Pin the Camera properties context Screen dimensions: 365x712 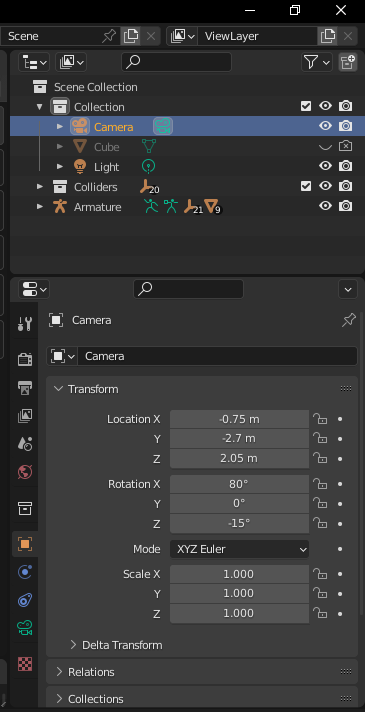[x=348, y=321]
